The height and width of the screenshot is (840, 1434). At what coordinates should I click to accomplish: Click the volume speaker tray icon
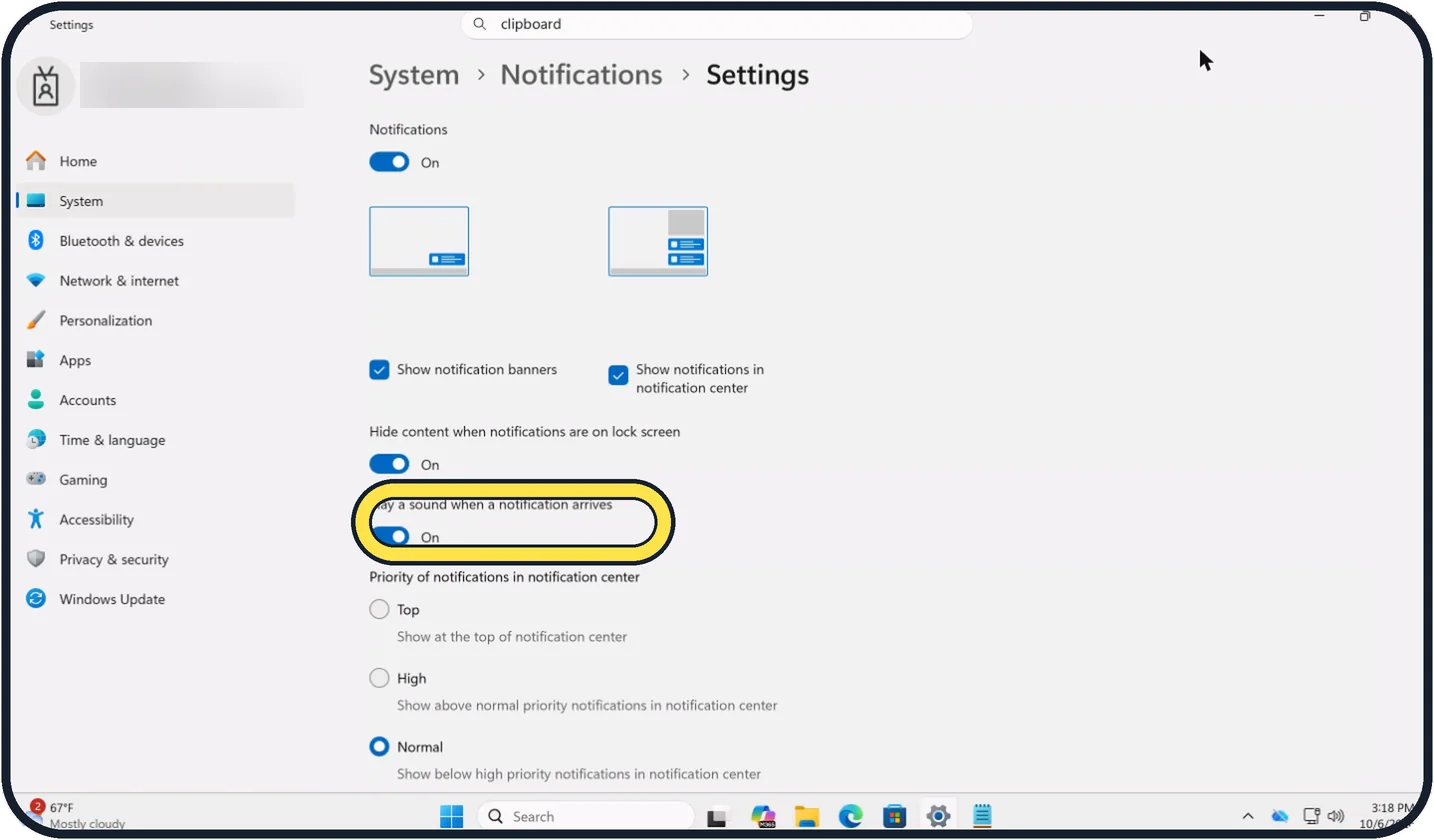[1335, 816]
